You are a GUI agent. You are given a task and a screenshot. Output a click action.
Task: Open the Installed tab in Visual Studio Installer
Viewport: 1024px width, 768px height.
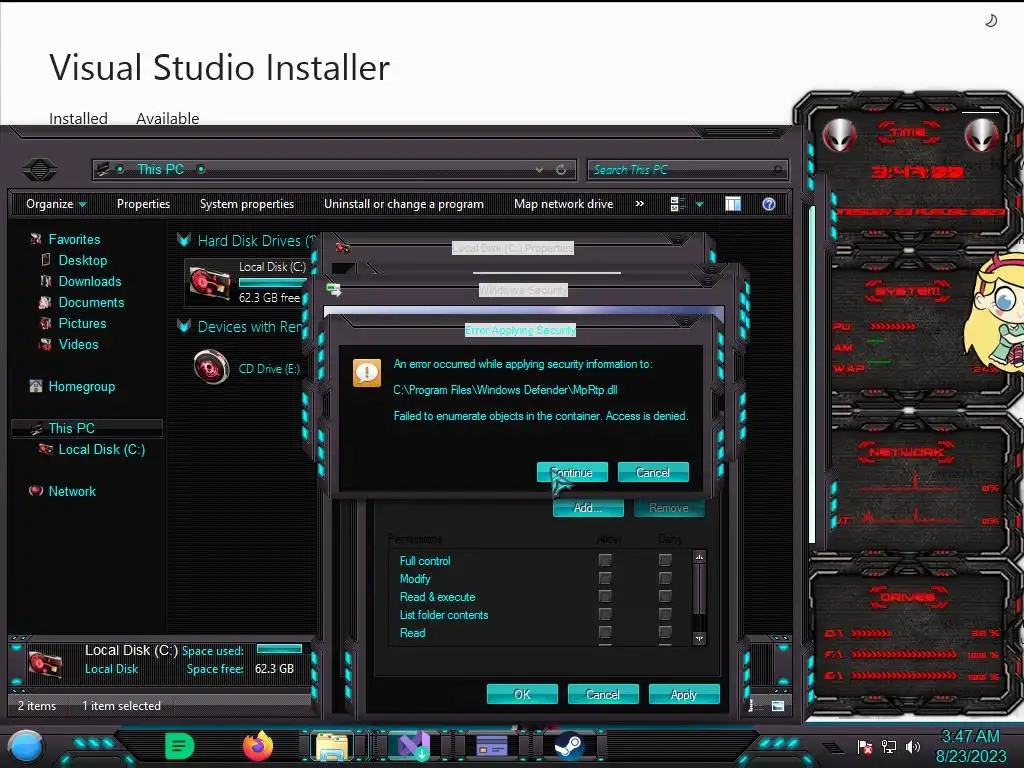pyautogui.click(x=78, y=118)
